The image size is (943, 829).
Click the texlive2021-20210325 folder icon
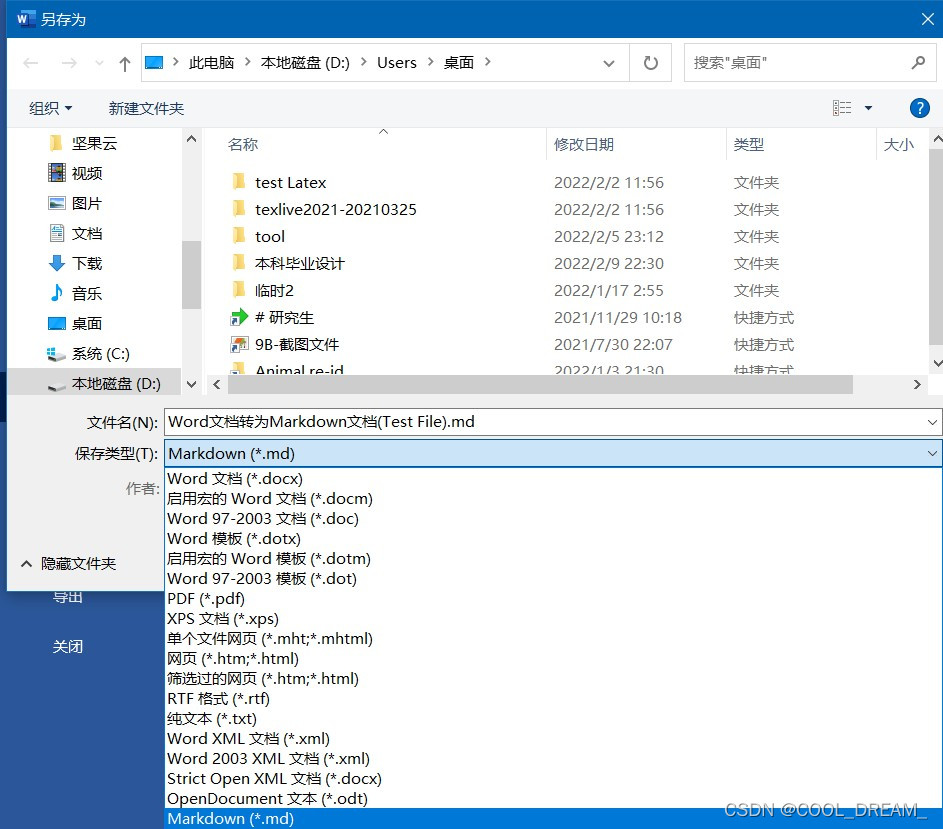pos(239,209)
